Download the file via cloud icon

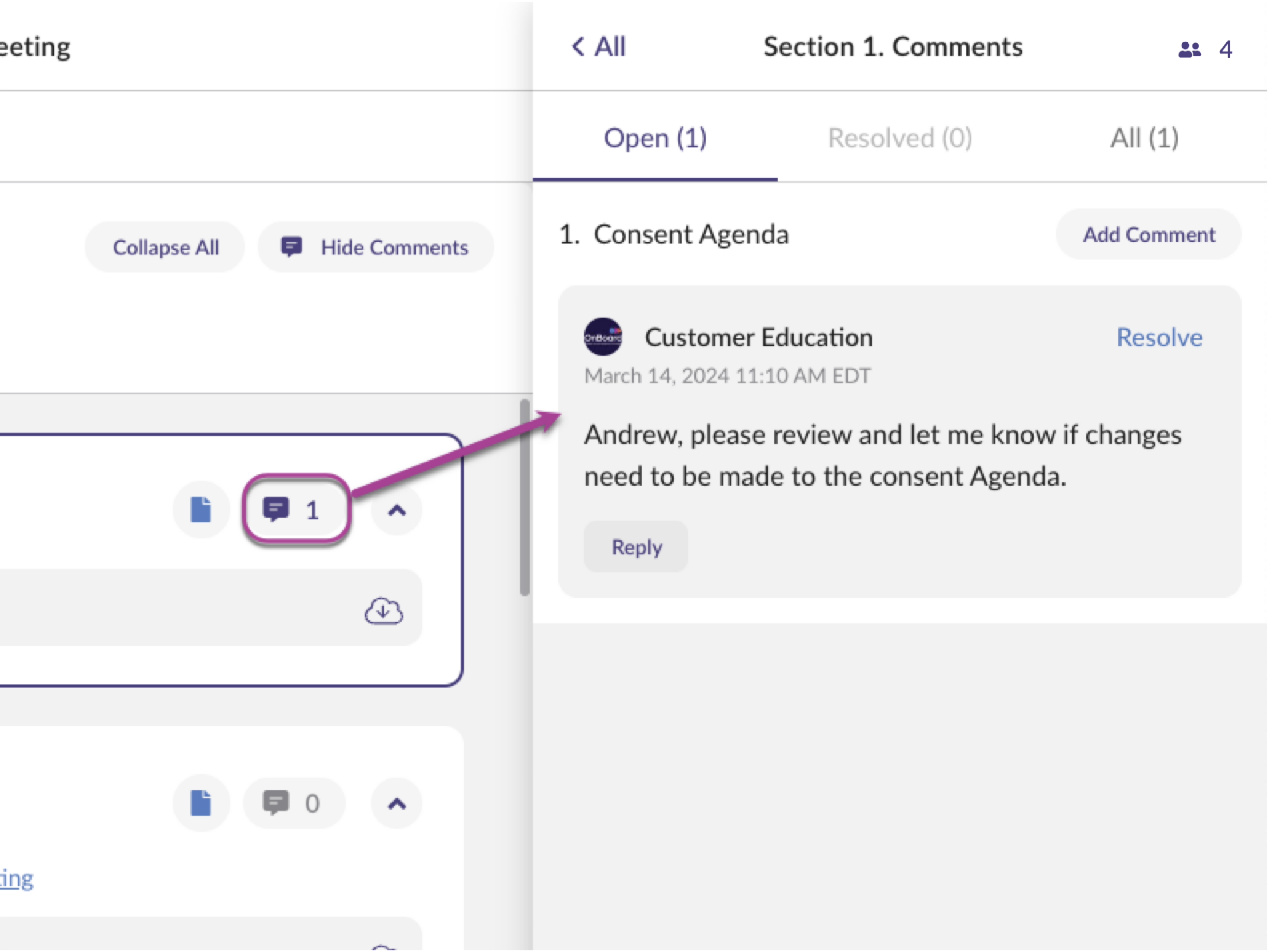pos(384,611)
